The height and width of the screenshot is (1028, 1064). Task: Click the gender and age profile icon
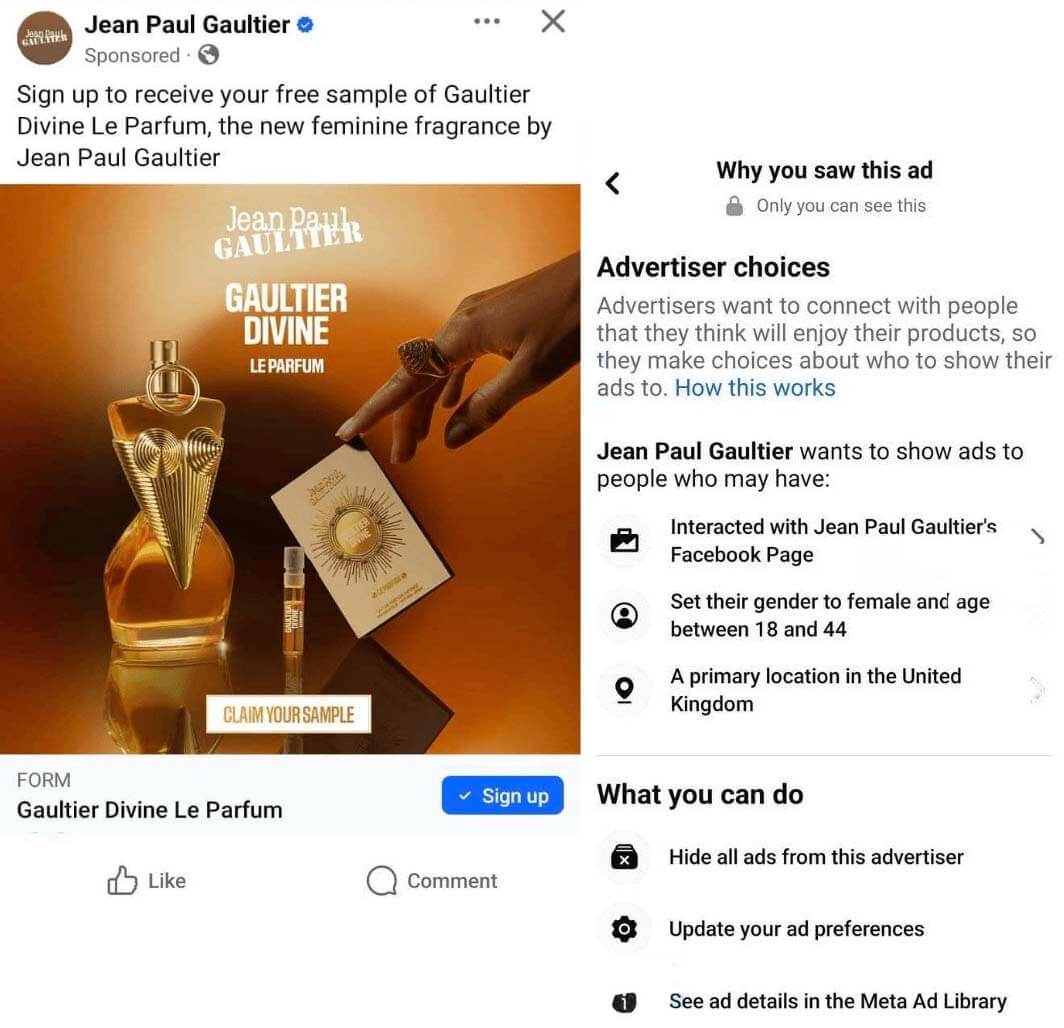(x=624, y=615)
